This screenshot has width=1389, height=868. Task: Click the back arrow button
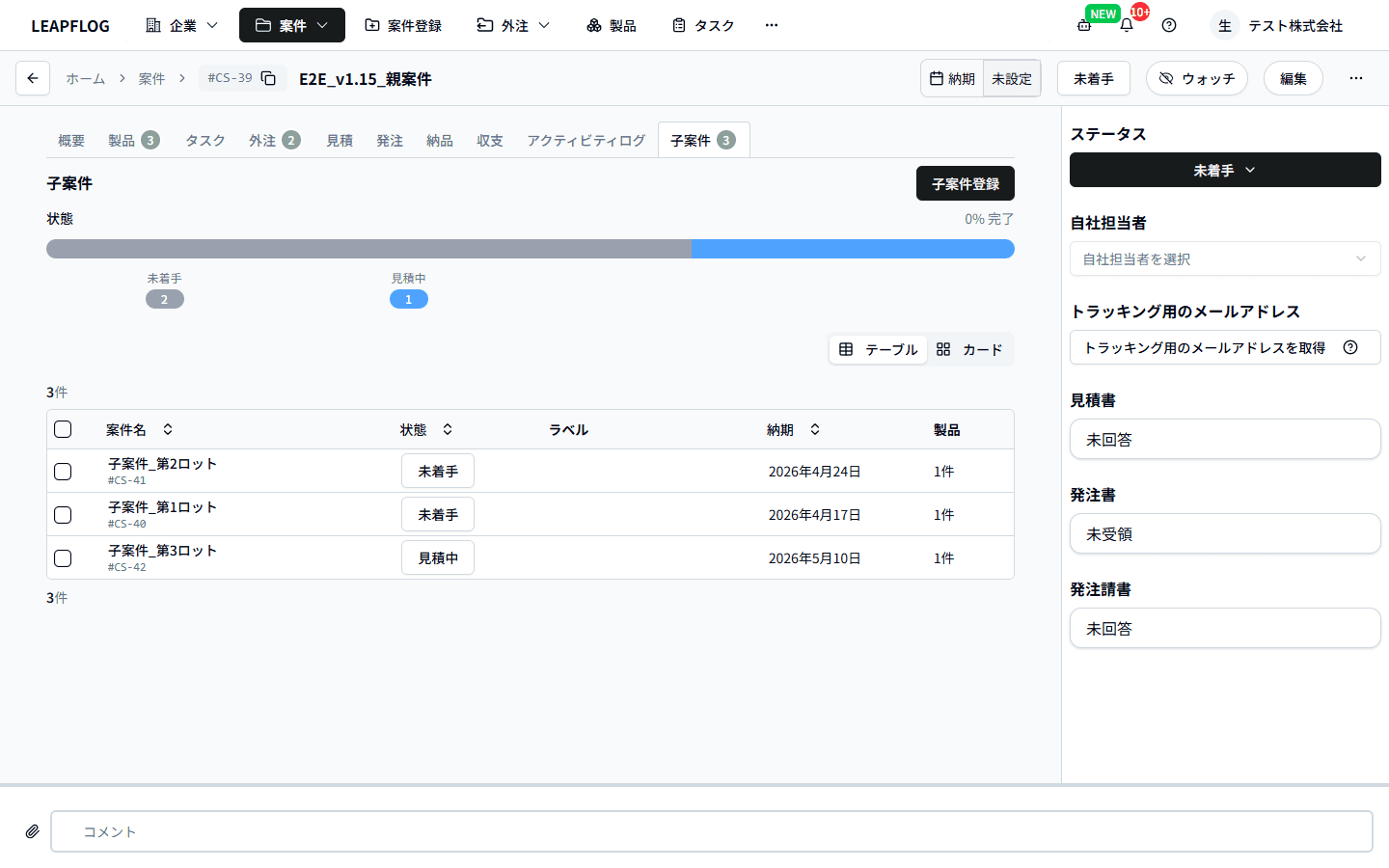33,78
